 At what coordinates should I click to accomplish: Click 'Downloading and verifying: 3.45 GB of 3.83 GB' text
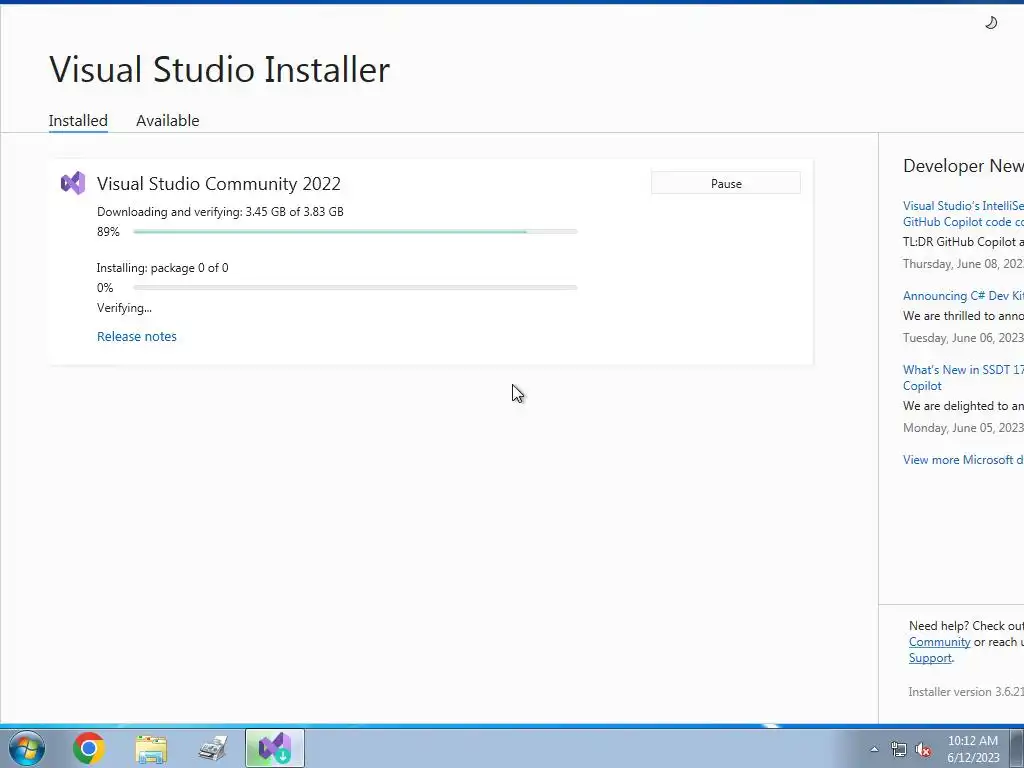pyautogui.click(x=220, y=212)
